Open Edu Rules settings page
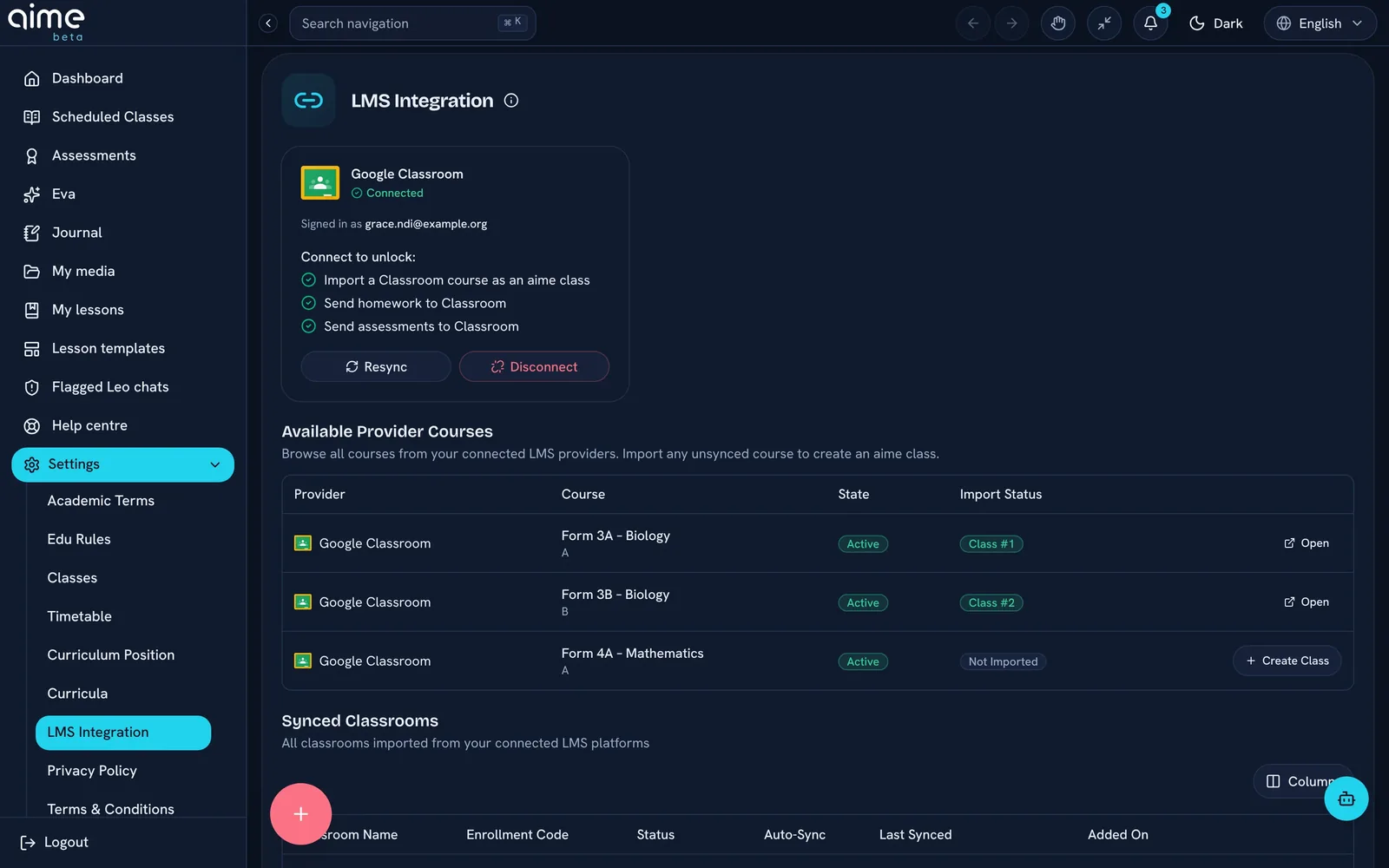This screenshot has height=868, width=1389. pos(79,539)
